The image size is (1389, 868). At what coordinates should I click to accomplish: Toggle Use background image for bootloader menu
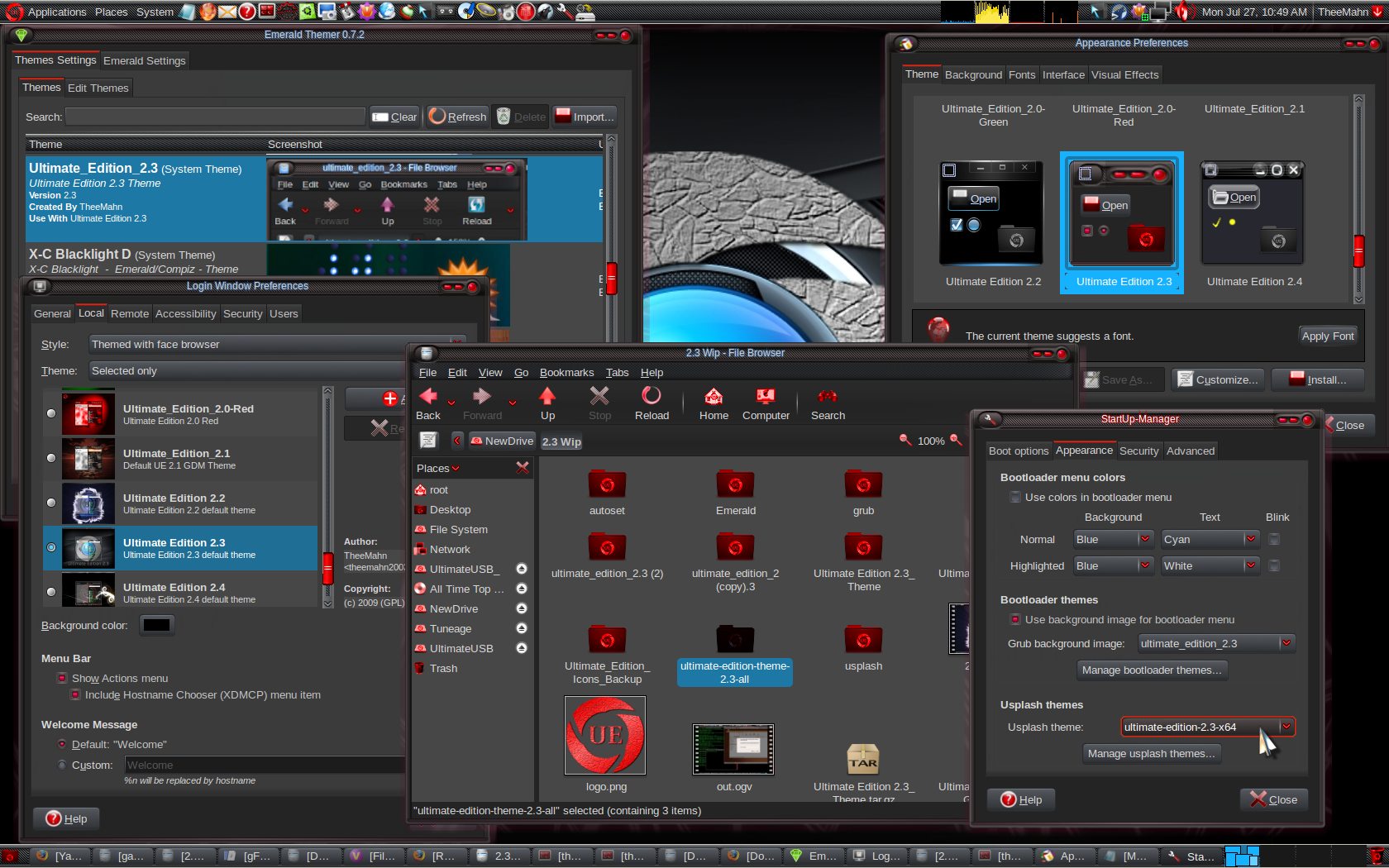1015,619
